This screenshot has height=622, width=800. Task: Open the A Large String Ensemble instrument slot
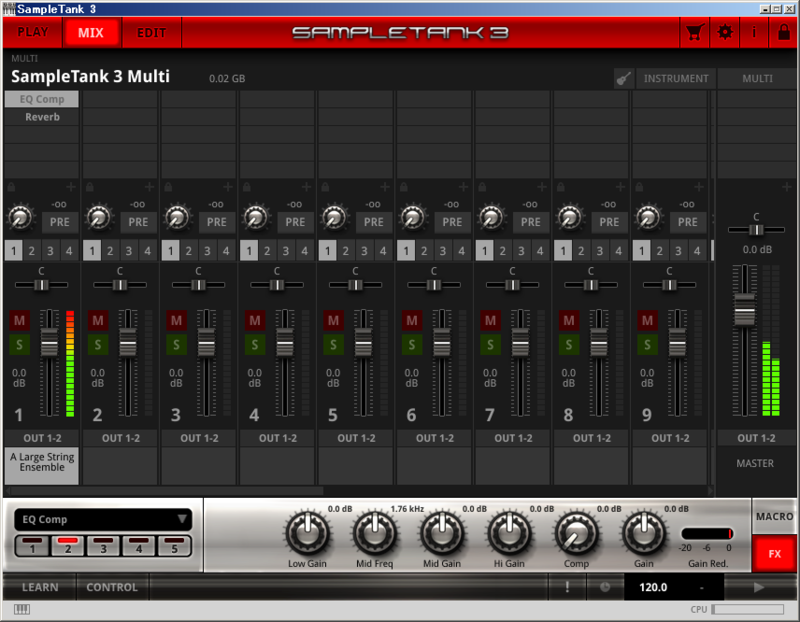tap(42, 466)
